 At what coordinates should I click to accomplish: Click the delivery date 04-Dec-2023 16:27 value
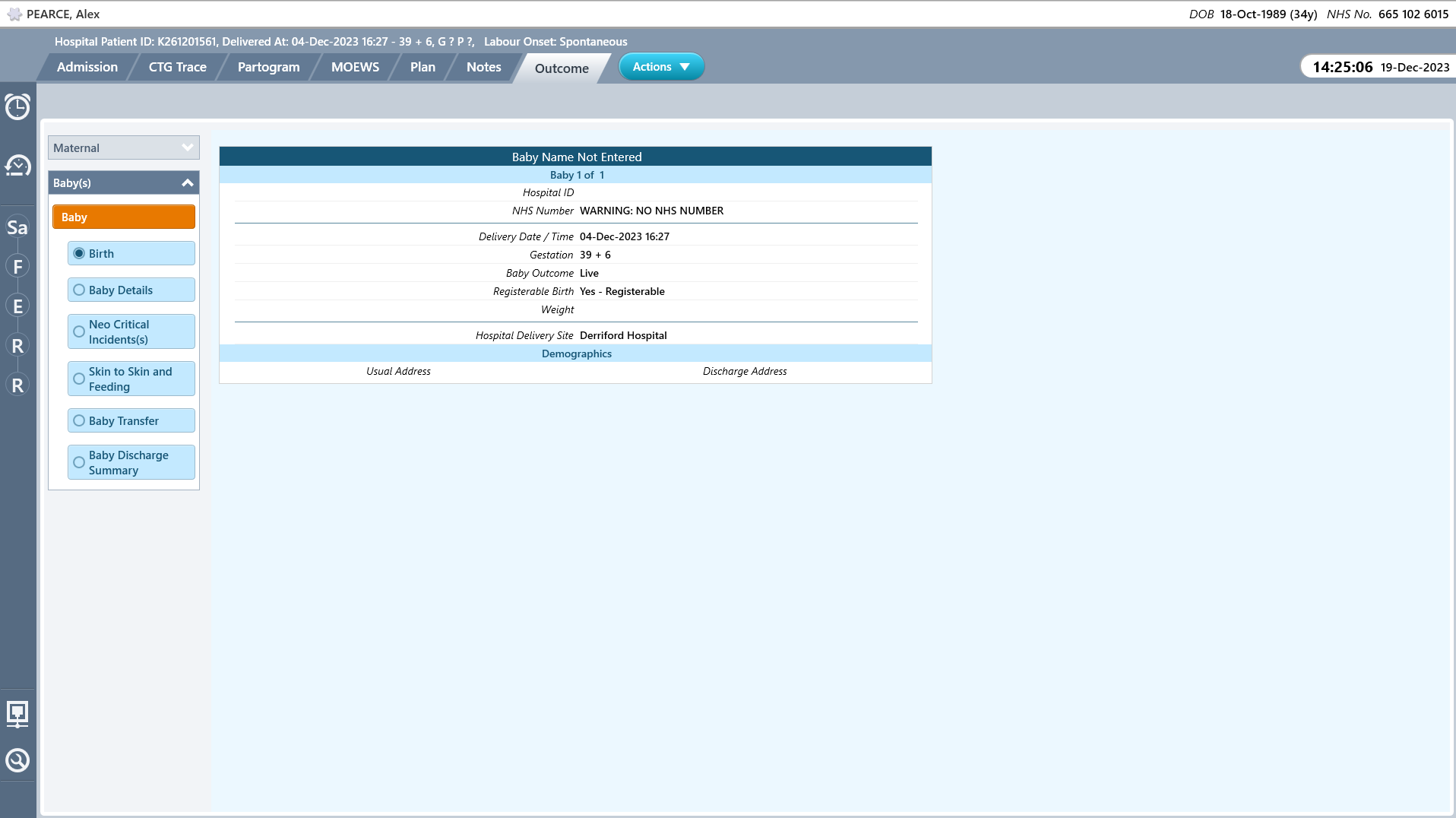(x=625, y=236)
